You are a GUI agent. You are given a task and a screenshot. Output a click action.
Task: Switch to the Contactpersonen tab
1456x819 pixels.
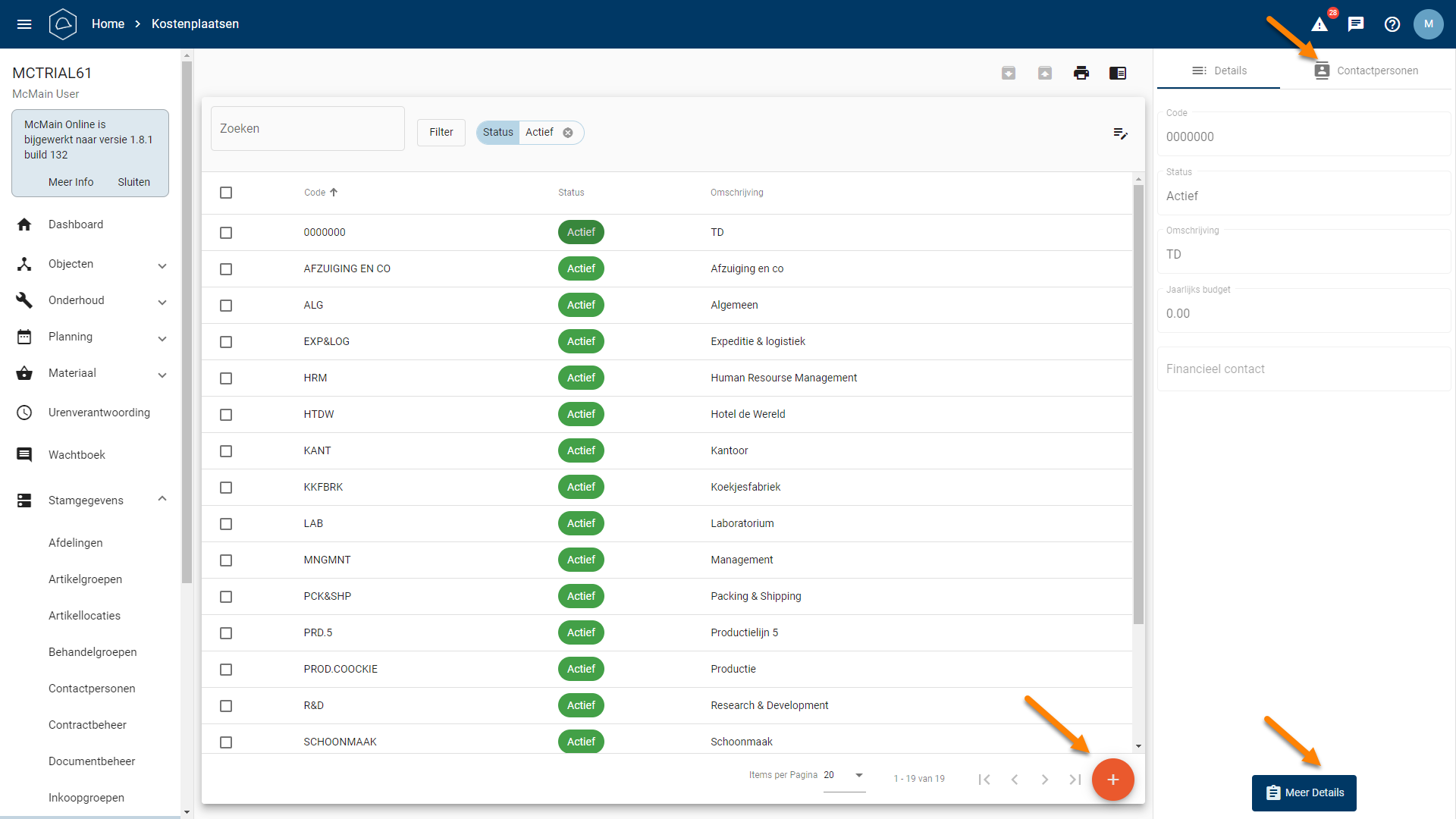point(1367,71)
